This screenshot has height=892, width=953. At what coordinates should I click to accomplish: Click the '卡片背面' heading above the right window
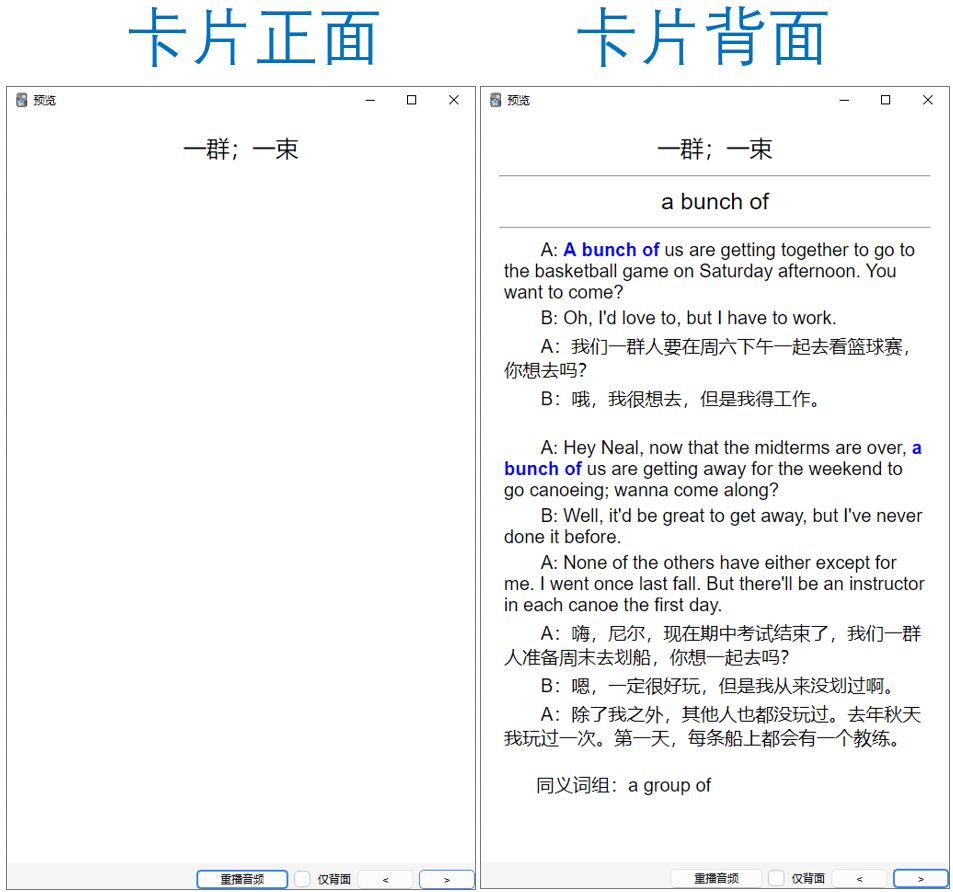(702, 38)
